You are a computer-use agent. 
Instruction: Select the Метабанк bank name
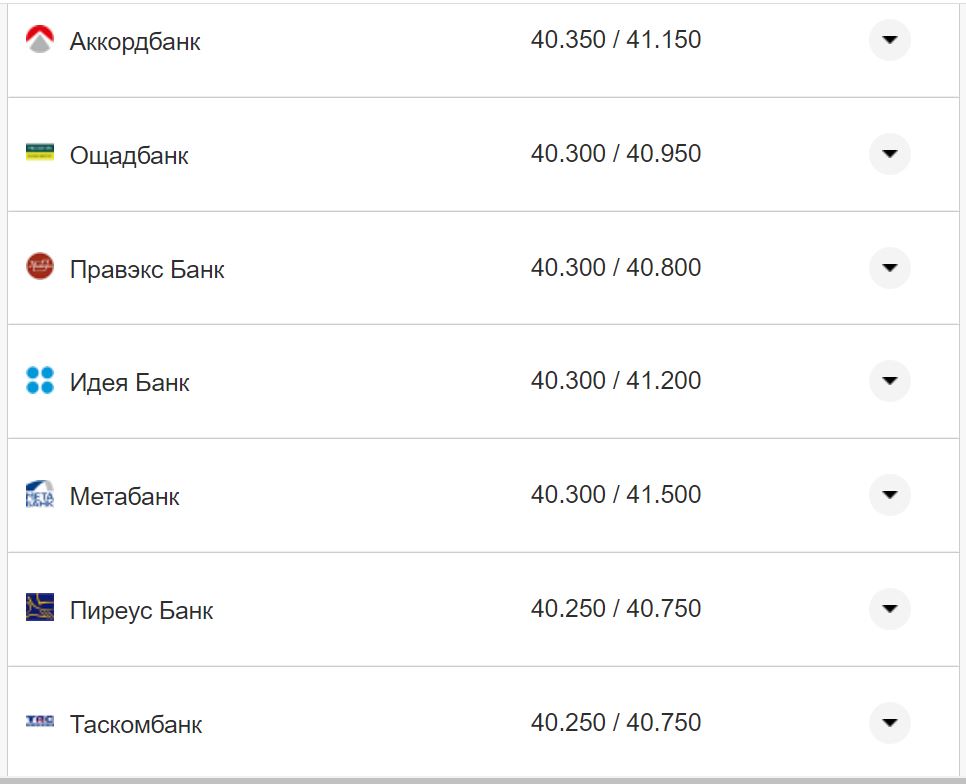point(125,497)
